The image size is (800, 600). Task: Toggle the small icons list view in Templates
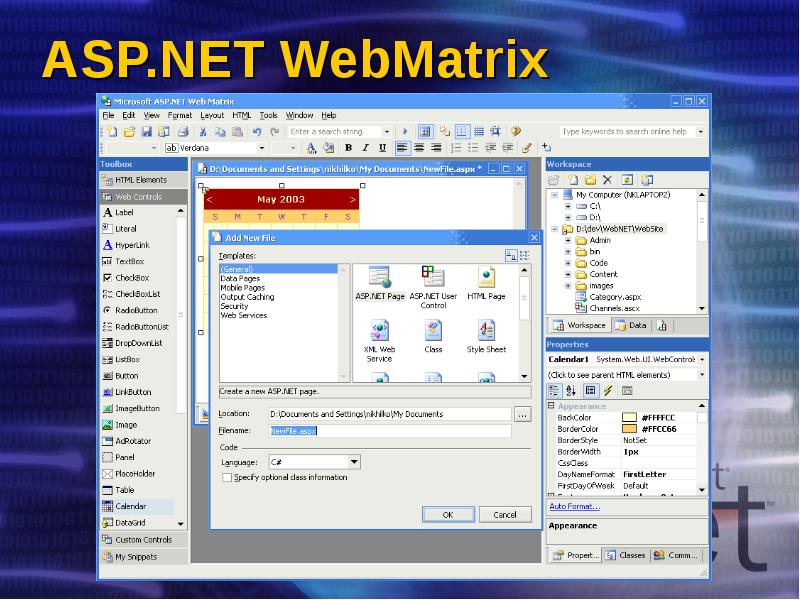pos(524,256)
